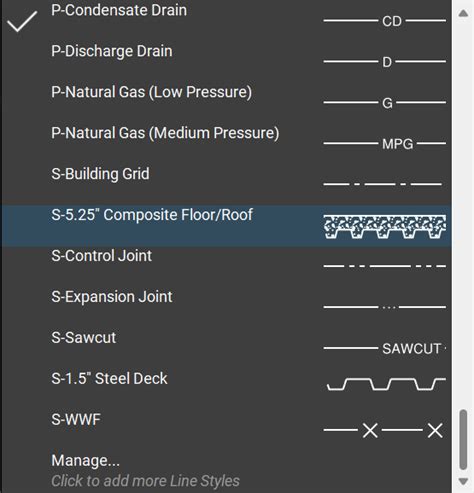Image resolution: width=474 pixels, height=493 pixels.
Task: Open Manage... to add line styles
Action: point(85,461)
